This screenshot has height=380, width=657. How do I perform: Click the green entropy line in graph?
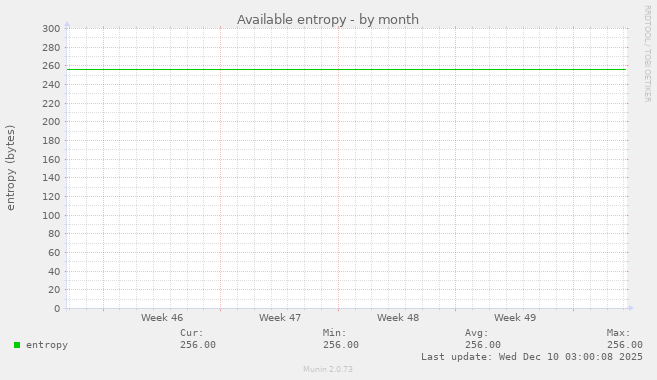tap(347, 70)
